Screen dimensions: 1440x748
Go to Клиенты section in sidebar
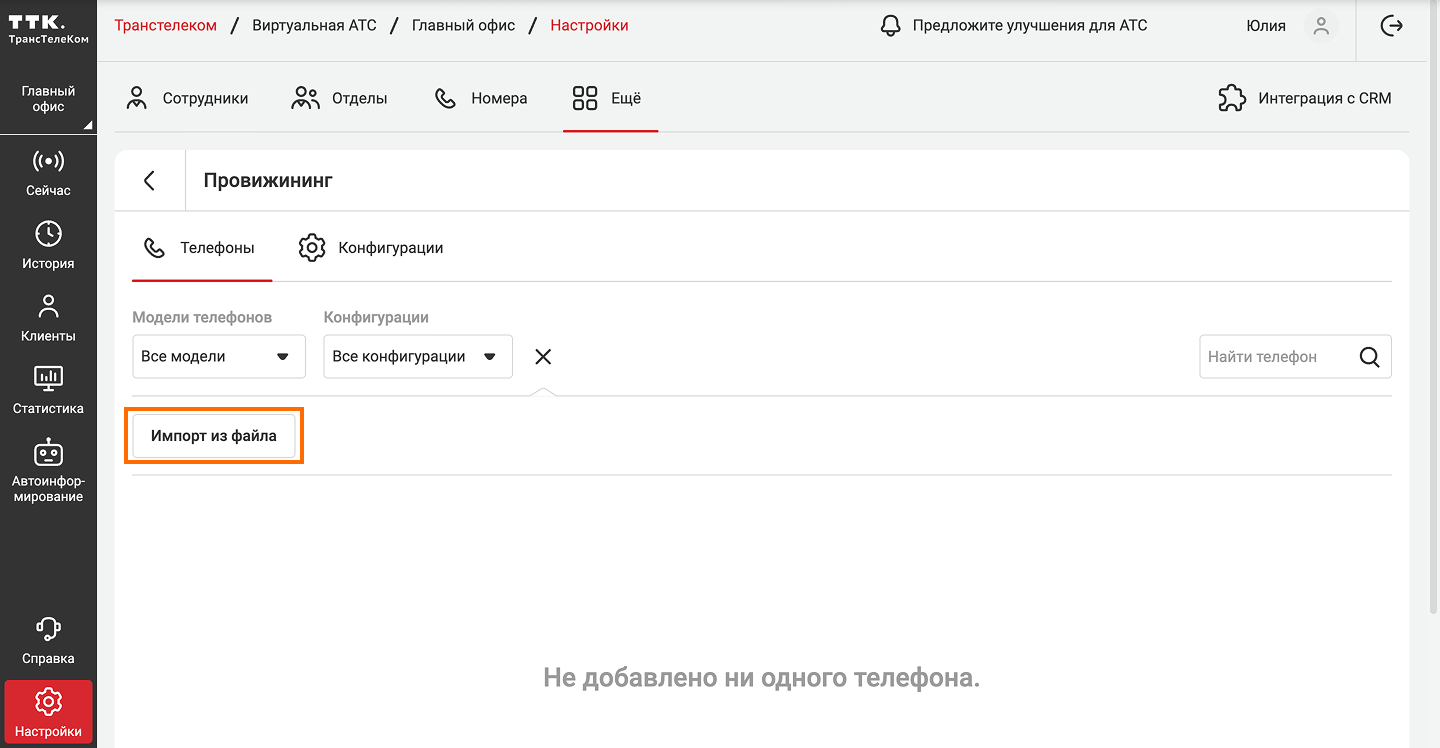tap(48, 318)
